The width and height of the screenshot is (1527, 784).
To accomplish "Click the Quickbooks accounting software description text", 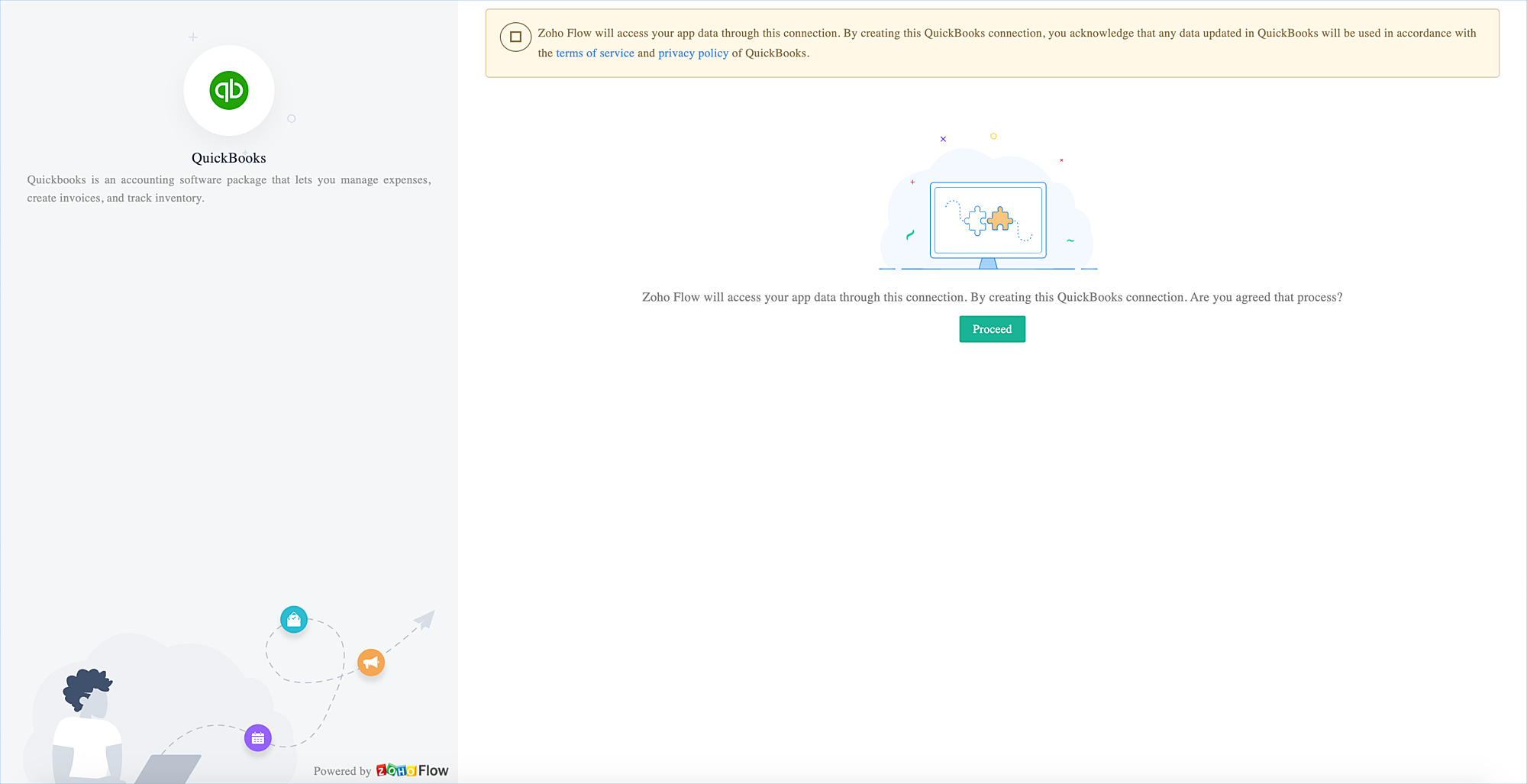I will 229,189.
